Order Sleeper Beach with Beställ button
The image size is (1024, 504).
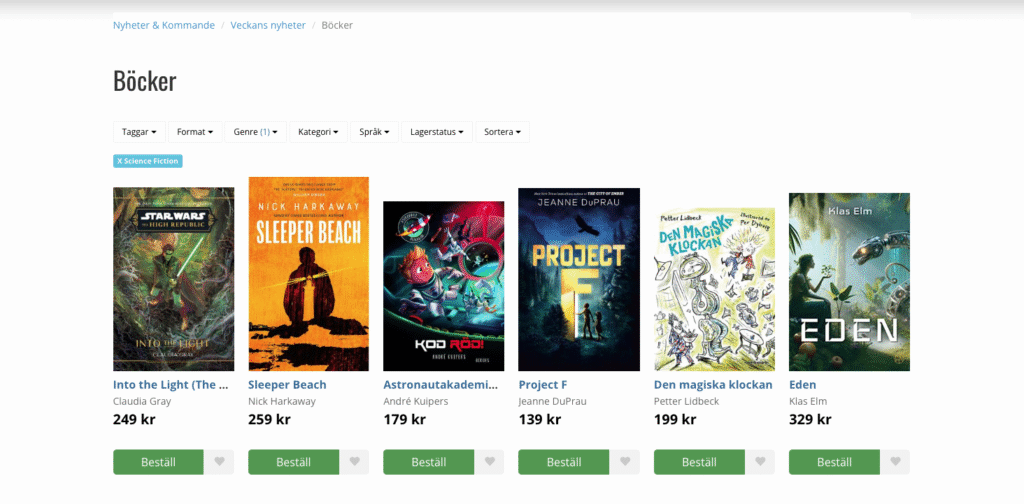coord(293,462)
